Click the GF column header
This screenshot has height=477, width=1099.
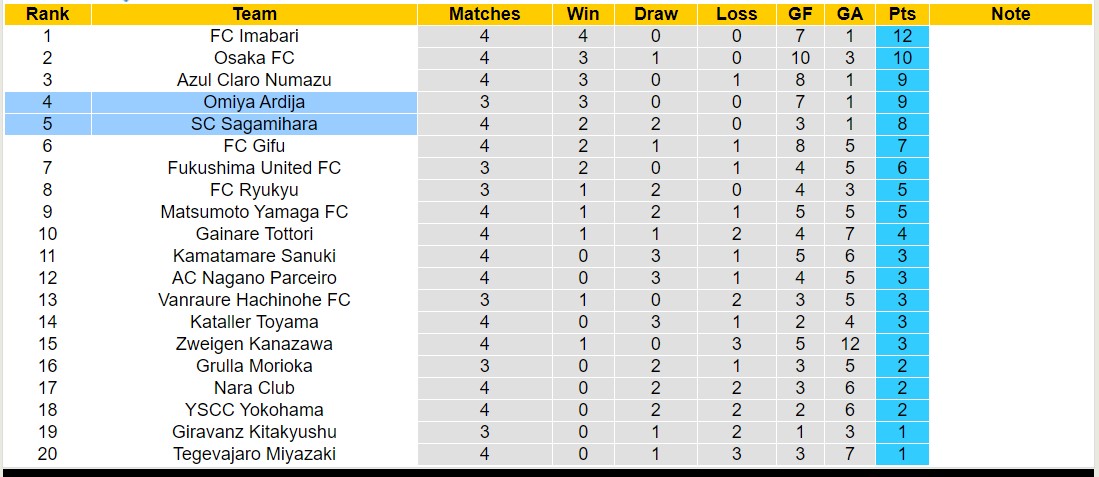coord(800,14)
